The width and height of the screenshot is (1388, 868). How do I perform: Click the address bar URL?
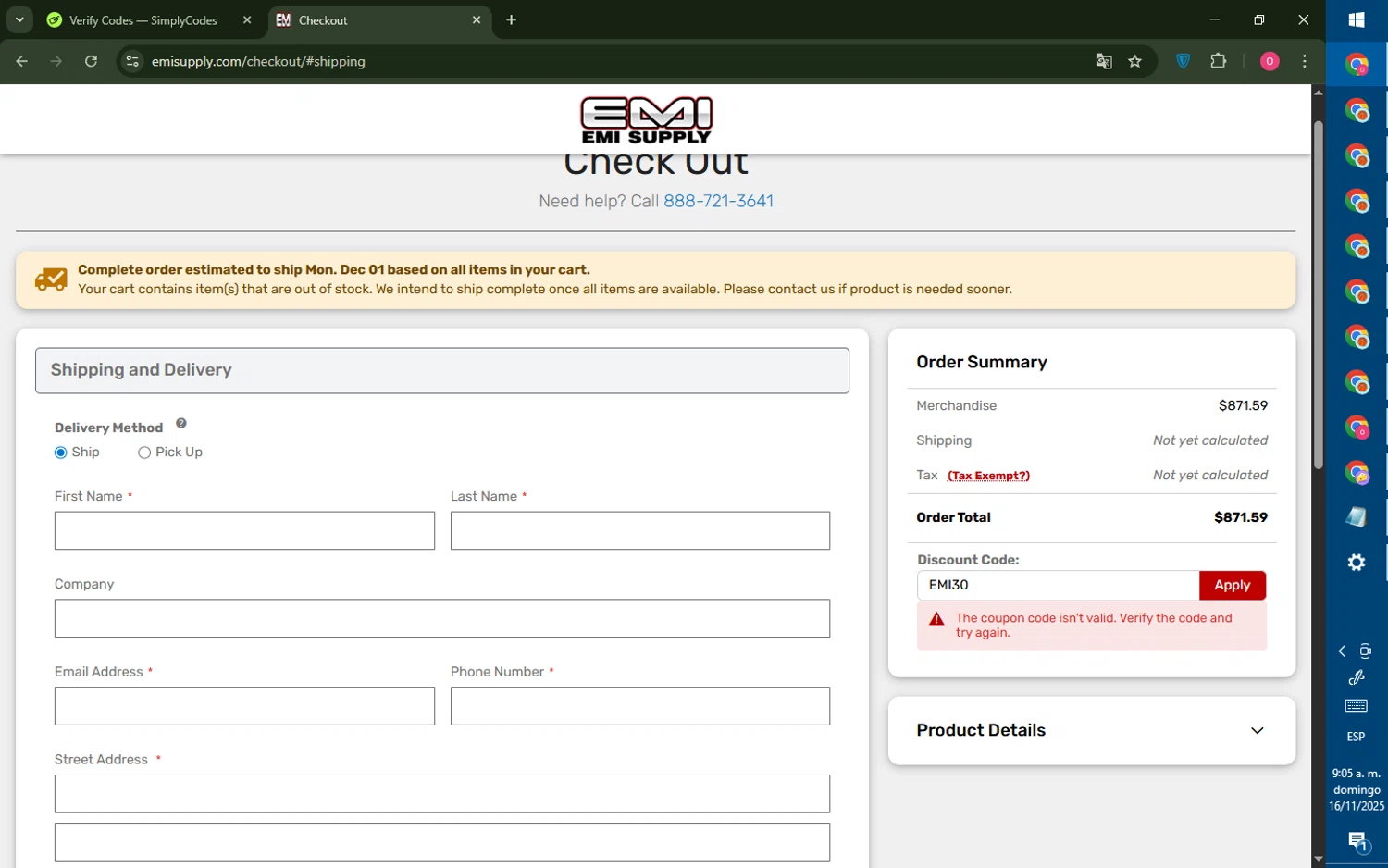tap(258, 61)
